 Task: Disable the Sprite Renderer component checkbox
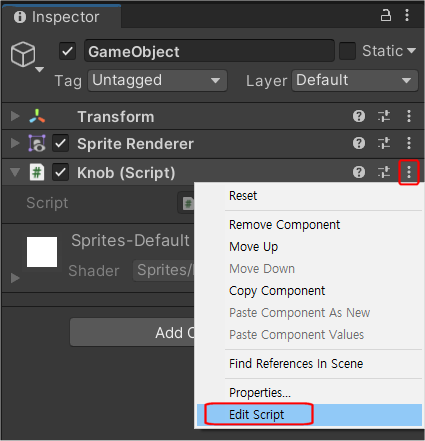(x=60, y=144)
